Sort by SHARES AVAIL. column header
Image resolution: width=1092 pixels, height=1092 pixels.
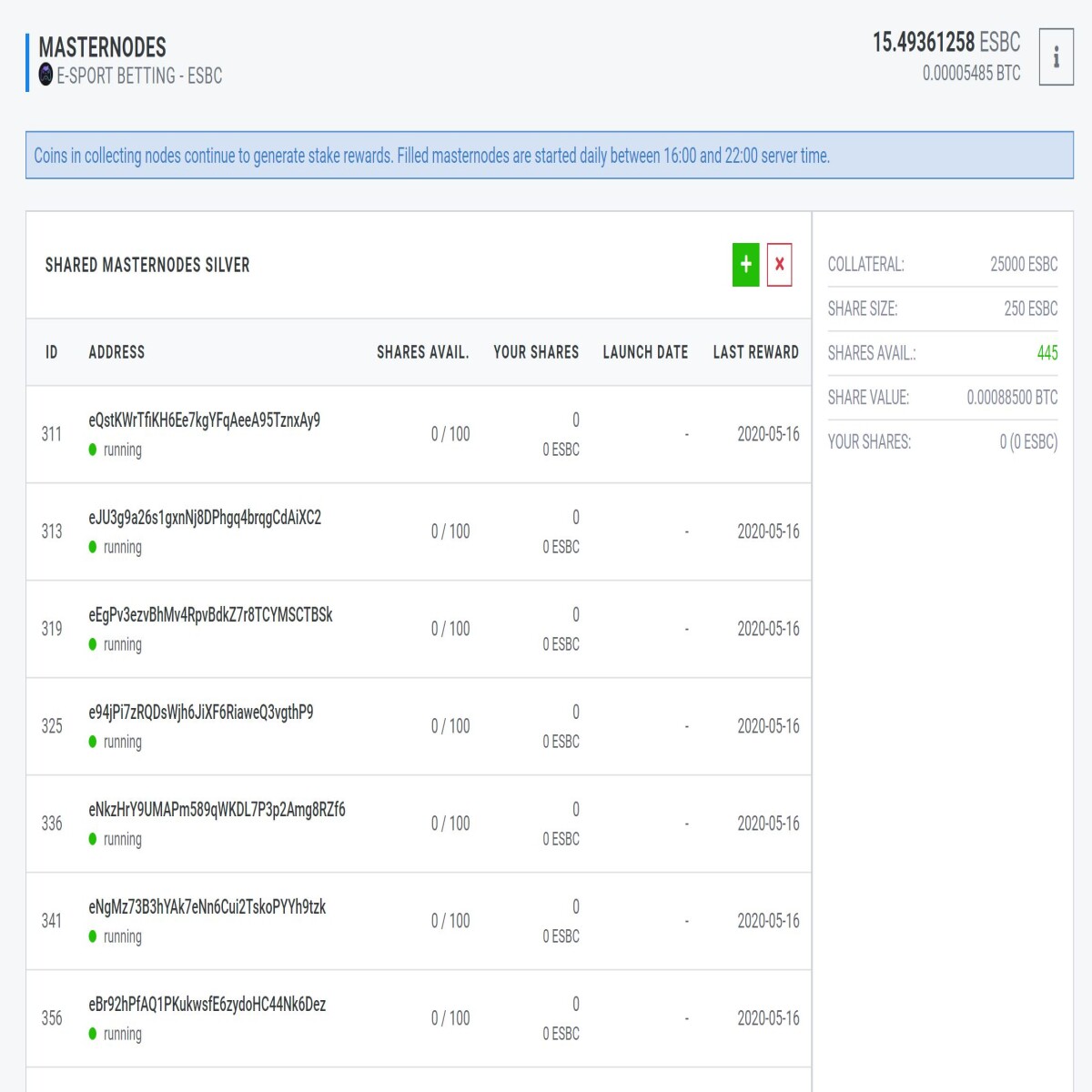(423, 352)
